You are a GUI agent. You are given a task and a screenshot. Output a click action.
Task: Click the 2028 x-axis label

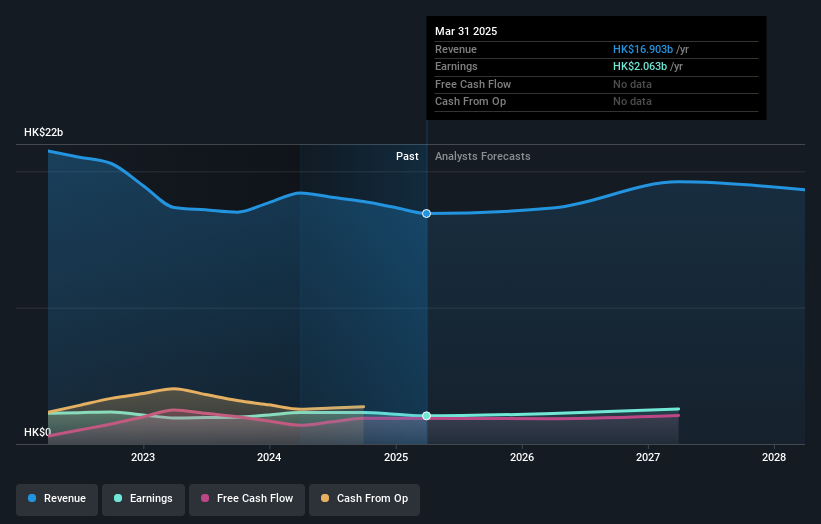774,457
